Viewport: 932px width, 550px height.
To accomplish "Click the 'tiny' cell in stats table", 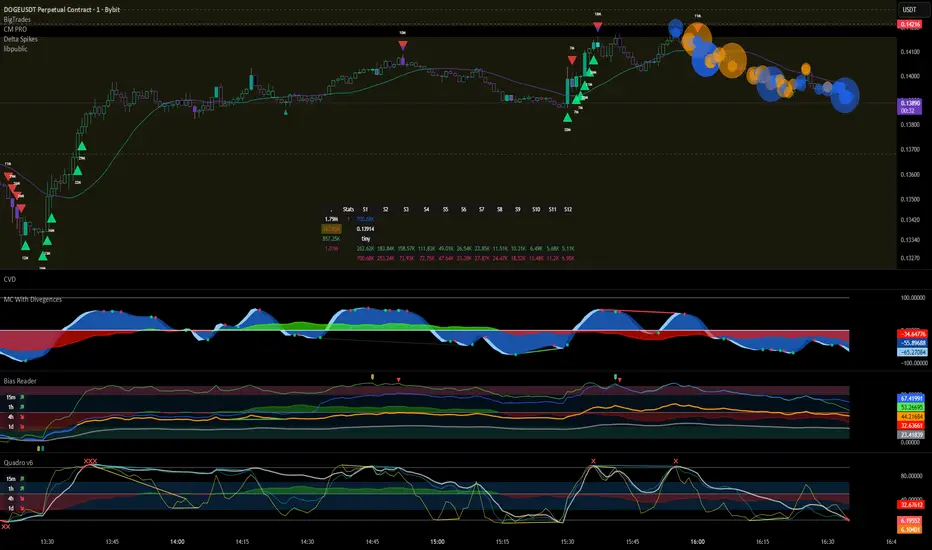I will [x=366, y=239].
